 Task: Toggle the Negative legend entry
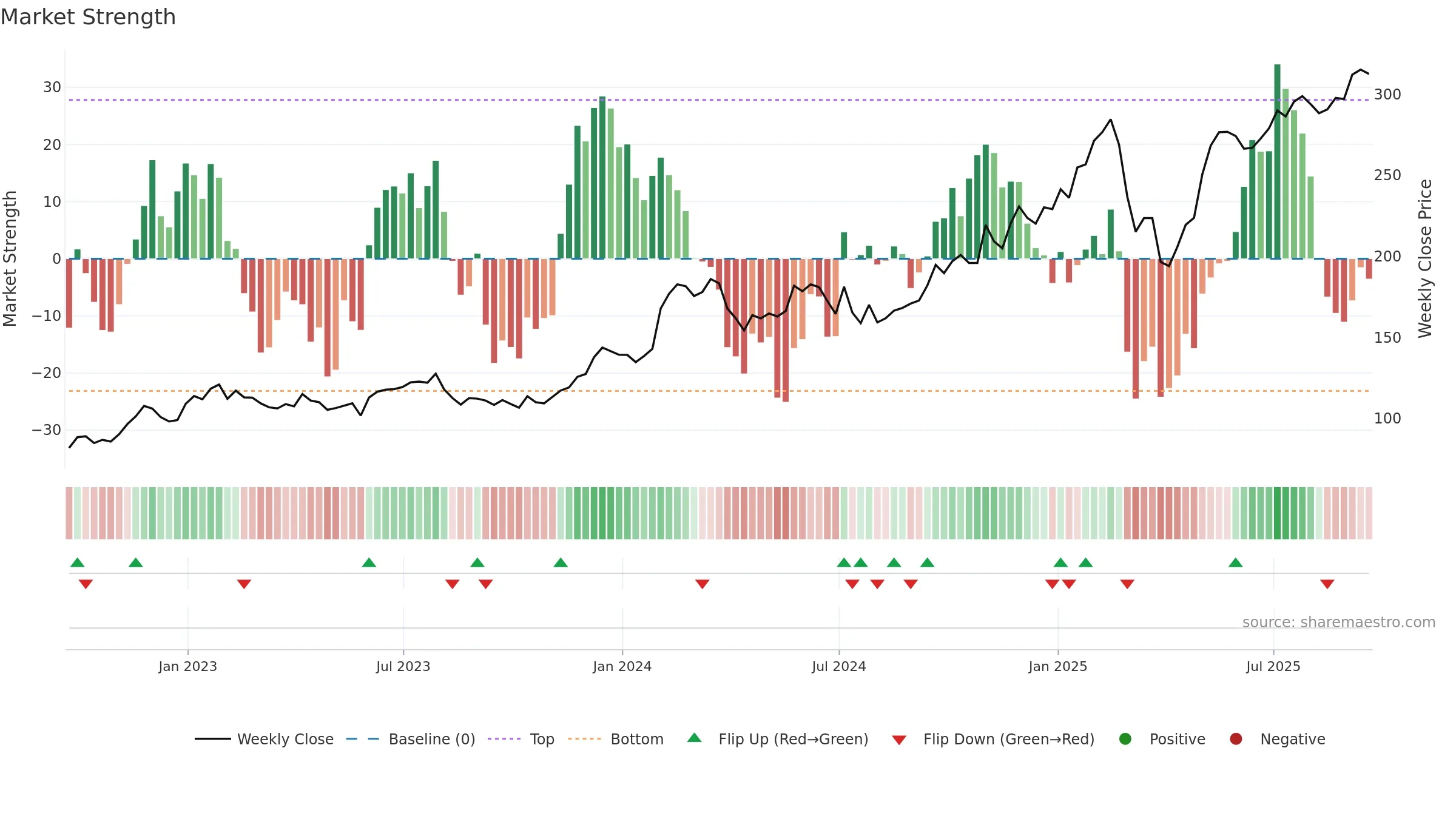pyautogui.click(x=1277, y=739)
